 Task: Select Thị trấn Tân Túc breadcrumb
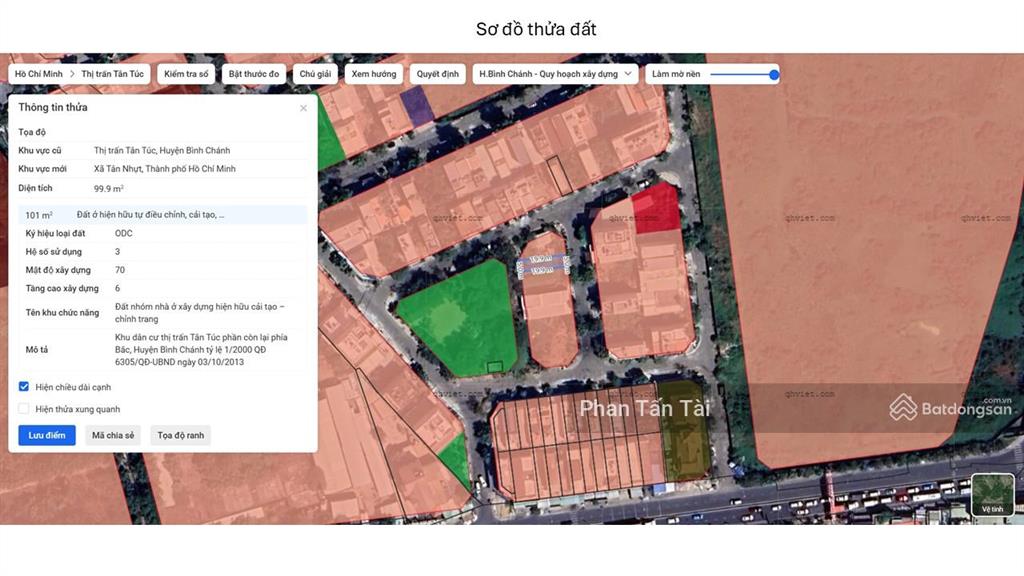(x=112, y=74)
